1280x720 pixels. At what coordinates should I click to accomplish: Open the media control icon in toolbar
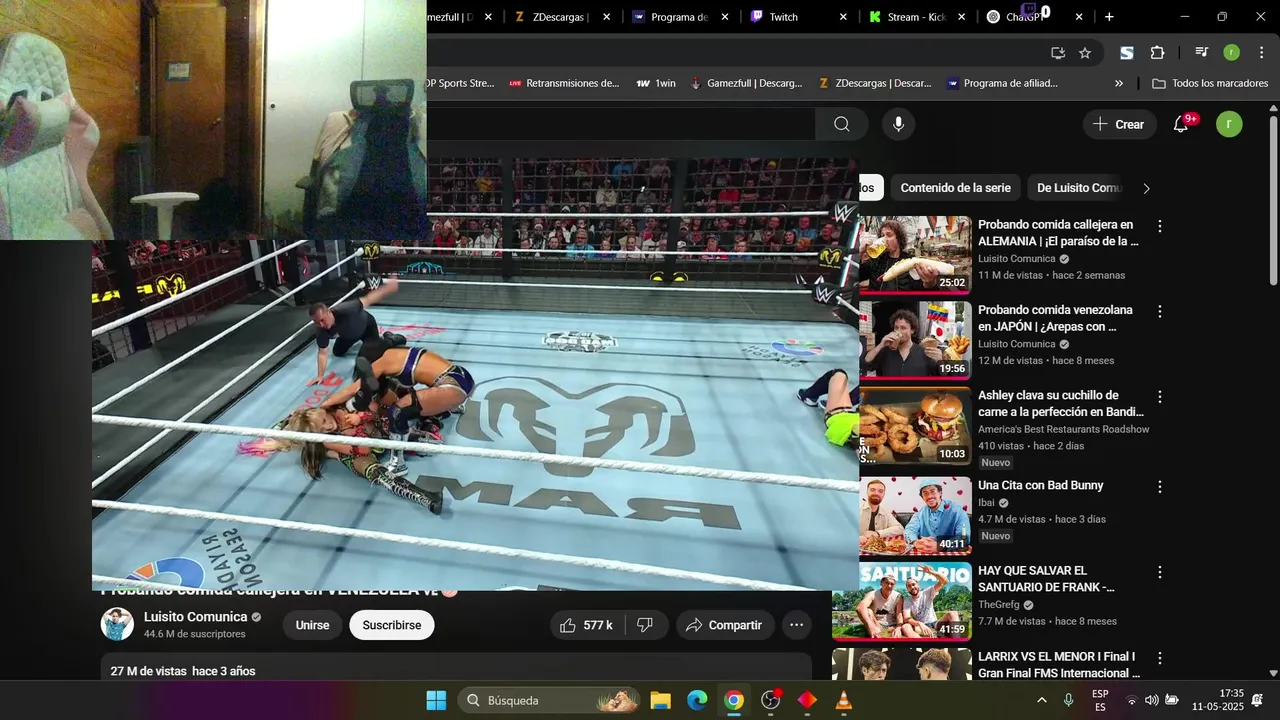[x=1201, y=53]
